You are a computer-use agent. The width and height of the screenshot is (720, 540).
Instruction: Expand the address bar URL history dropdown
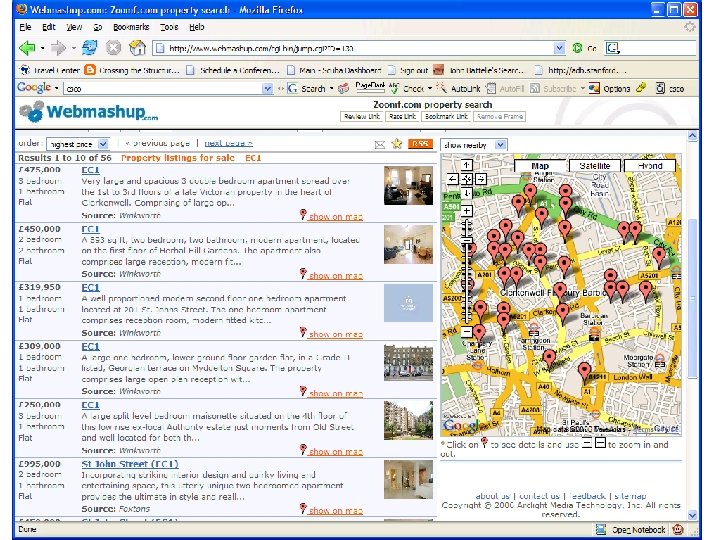coord(559,48)
